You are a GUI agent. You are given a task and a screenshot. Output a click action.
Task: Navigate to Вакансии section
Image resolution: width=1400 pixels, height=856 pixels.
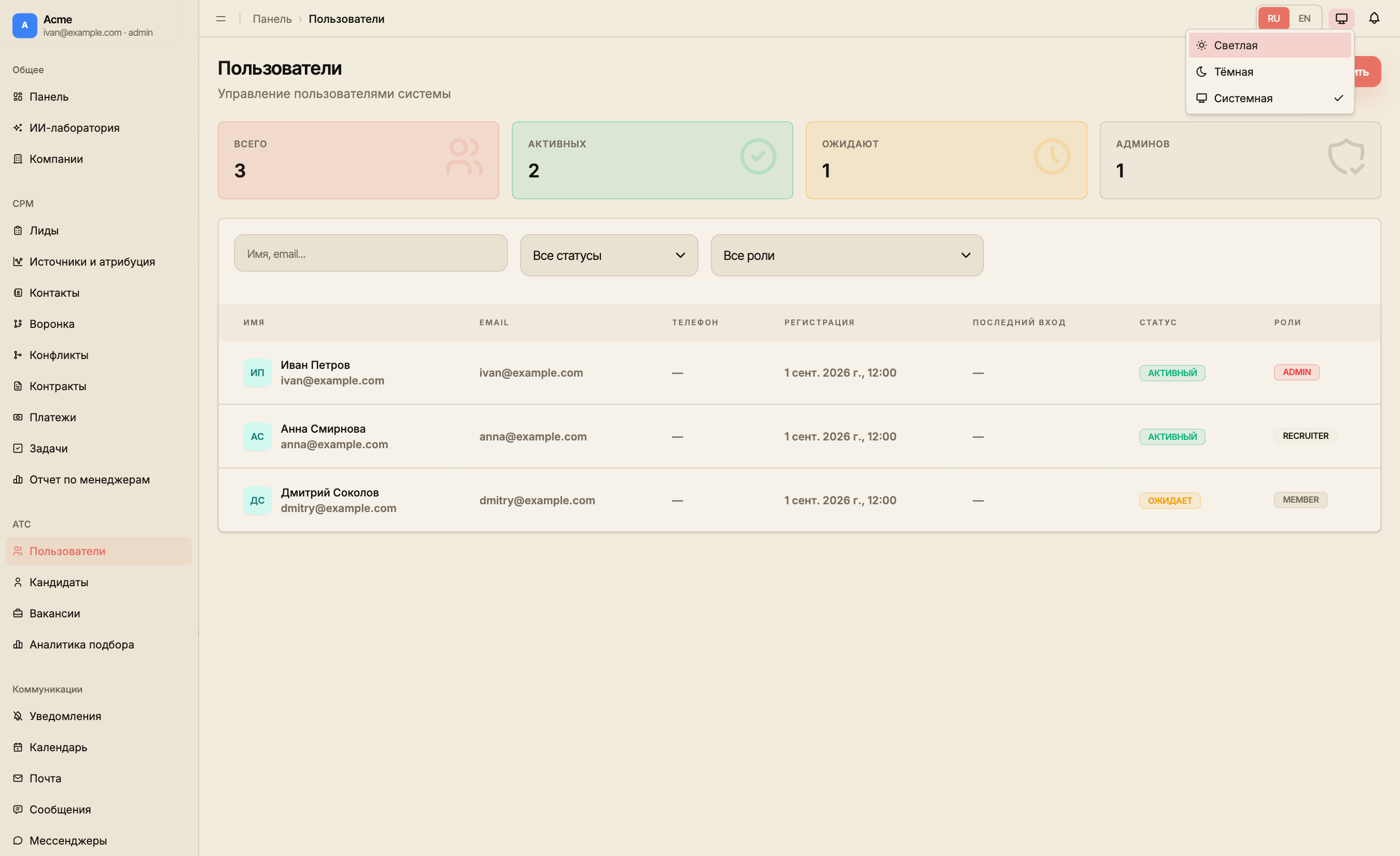[x=99, y=614]
